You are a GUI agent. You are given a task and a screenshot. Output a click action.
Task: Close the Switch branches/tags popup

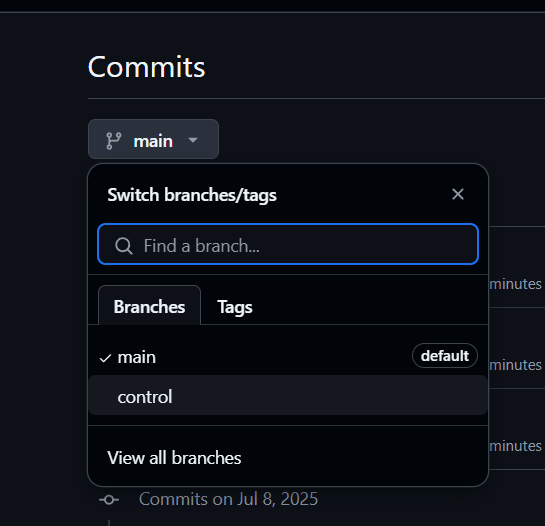pyautogui.click(x=458, y=194)
